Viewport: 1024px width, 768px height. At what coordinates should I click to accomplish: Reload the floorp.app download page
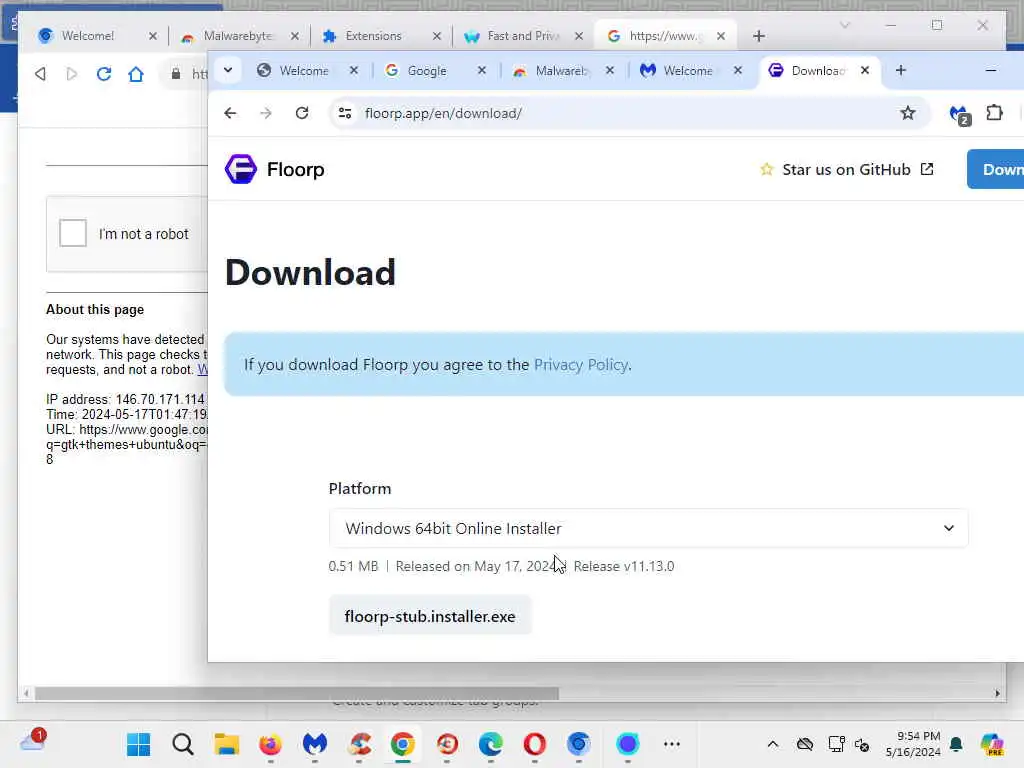(302, 113)
